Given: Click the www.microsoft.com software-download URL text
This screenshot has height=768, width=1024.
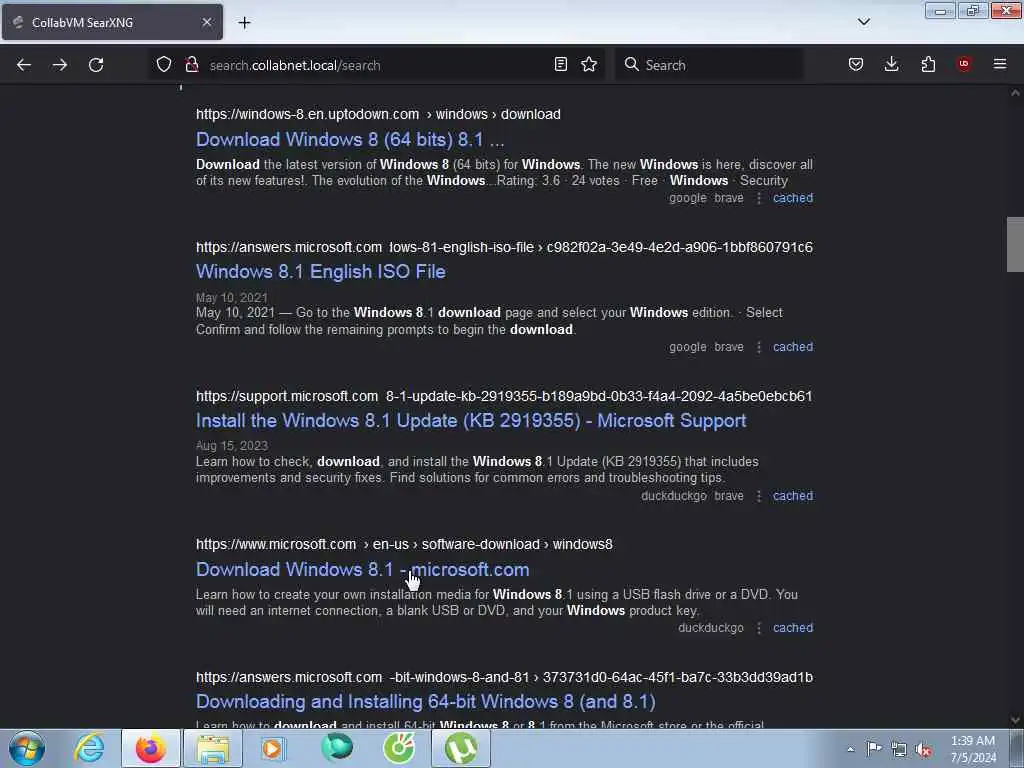Looking at the screenshot, I should point(404,544).
